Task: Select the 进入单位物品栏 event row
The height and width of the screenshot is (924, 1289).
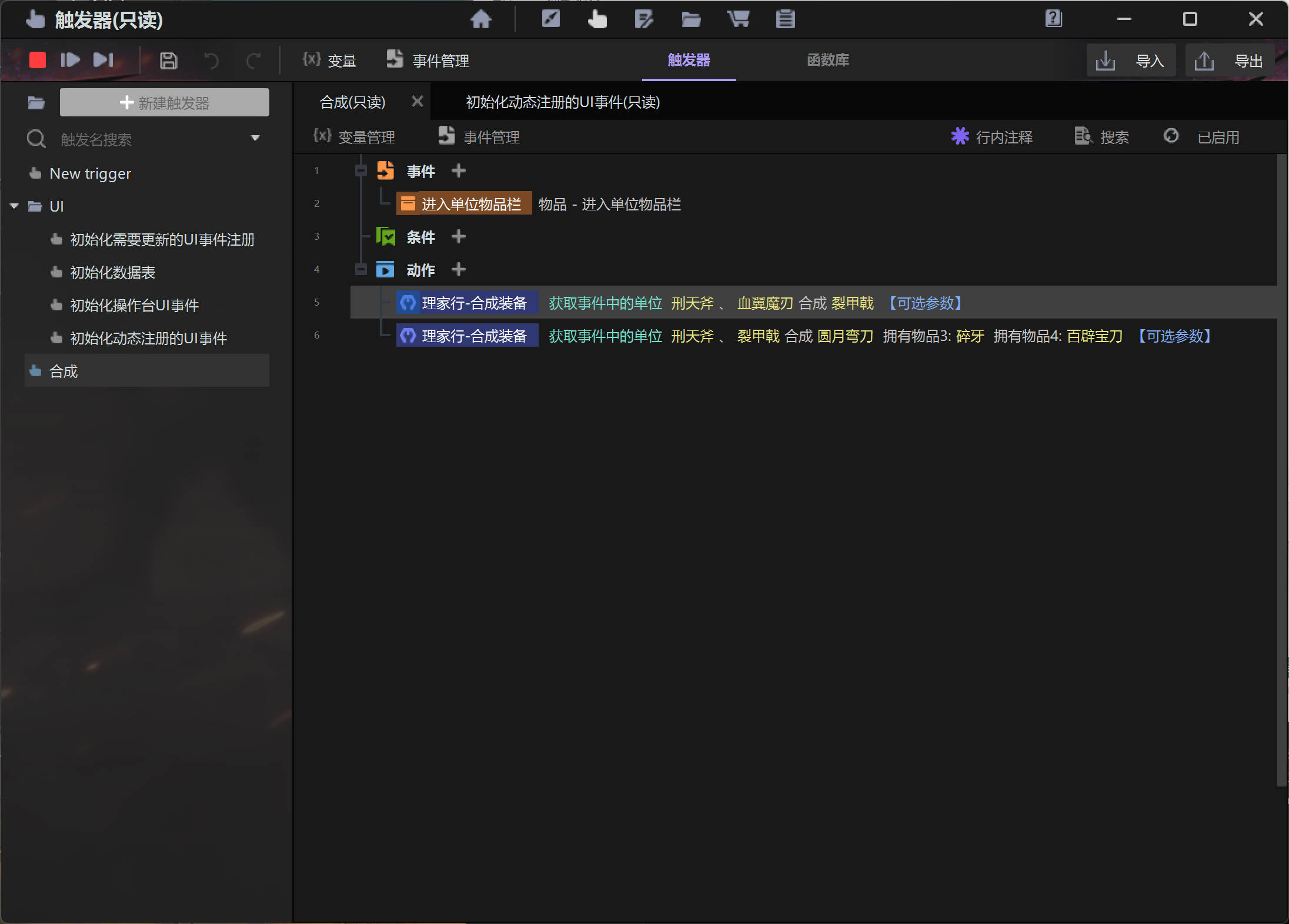Action: pos(464,203)
